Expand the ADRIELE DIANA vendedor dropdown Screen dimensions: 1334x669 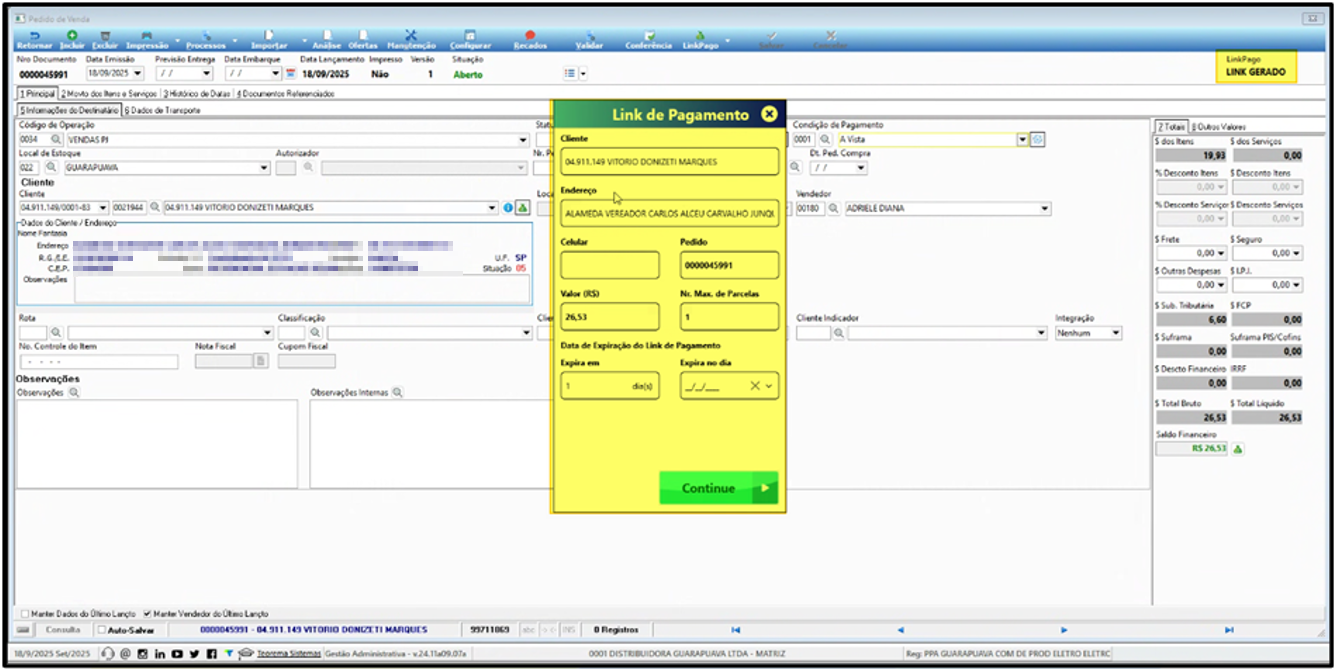click(1045, 208)
